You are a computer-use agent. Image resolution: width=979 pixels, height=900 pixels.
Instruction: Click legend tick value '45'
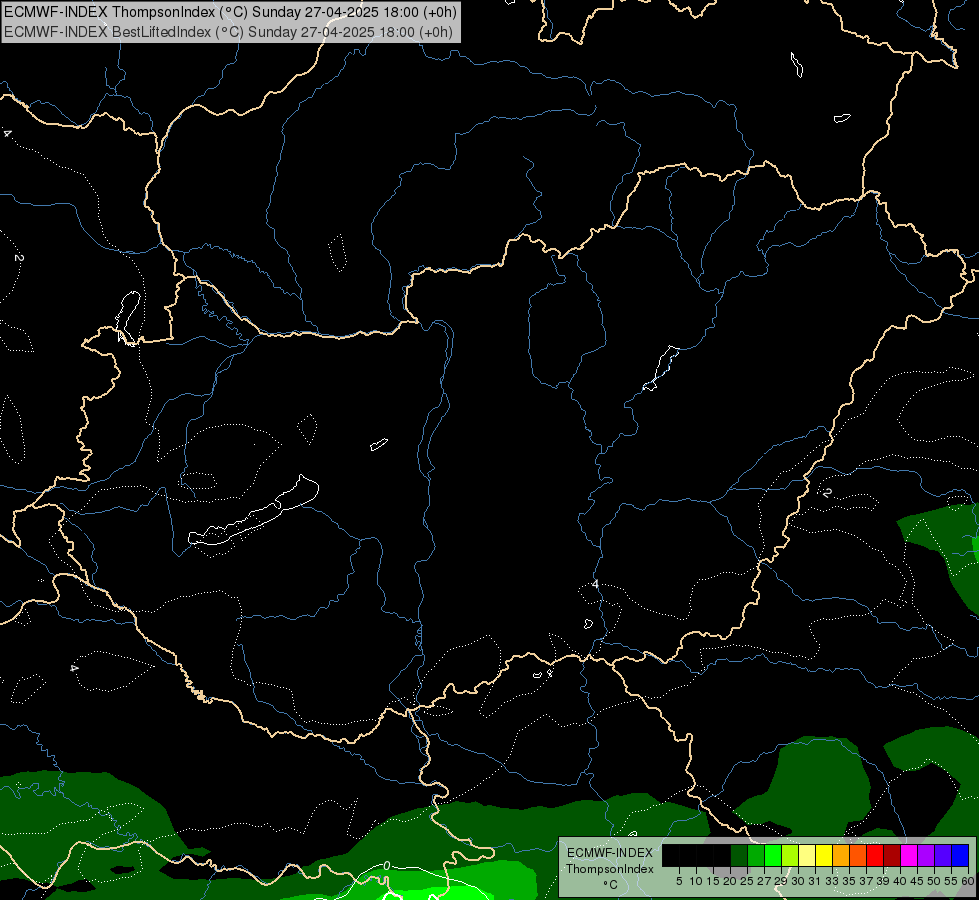pyautogui.click(x=917, y=881)
